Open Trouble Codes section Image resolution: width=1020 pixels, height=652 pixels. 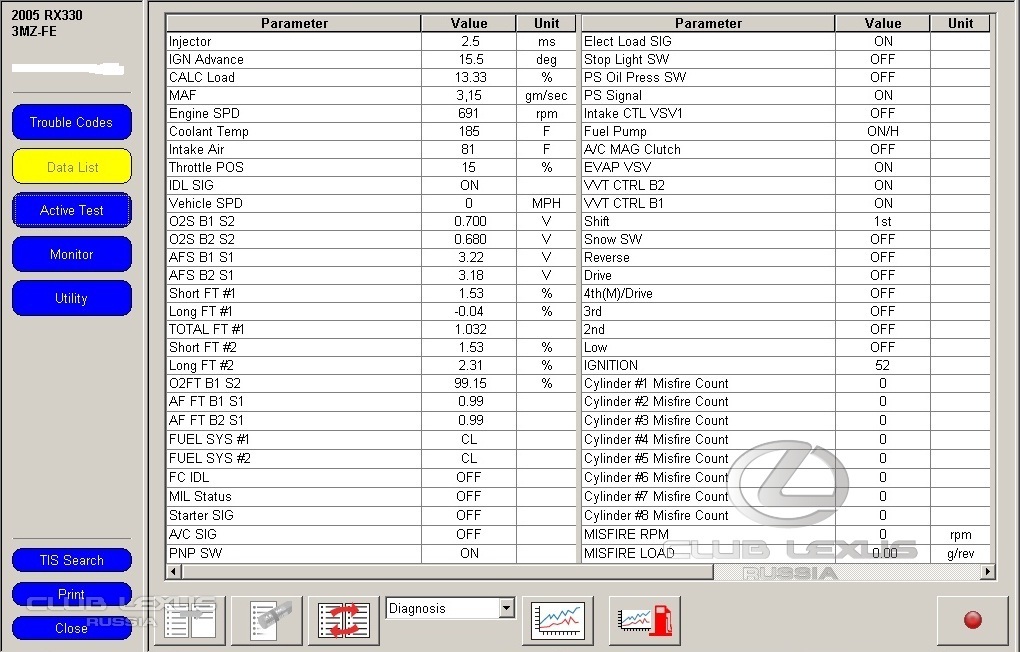[72, 122]
